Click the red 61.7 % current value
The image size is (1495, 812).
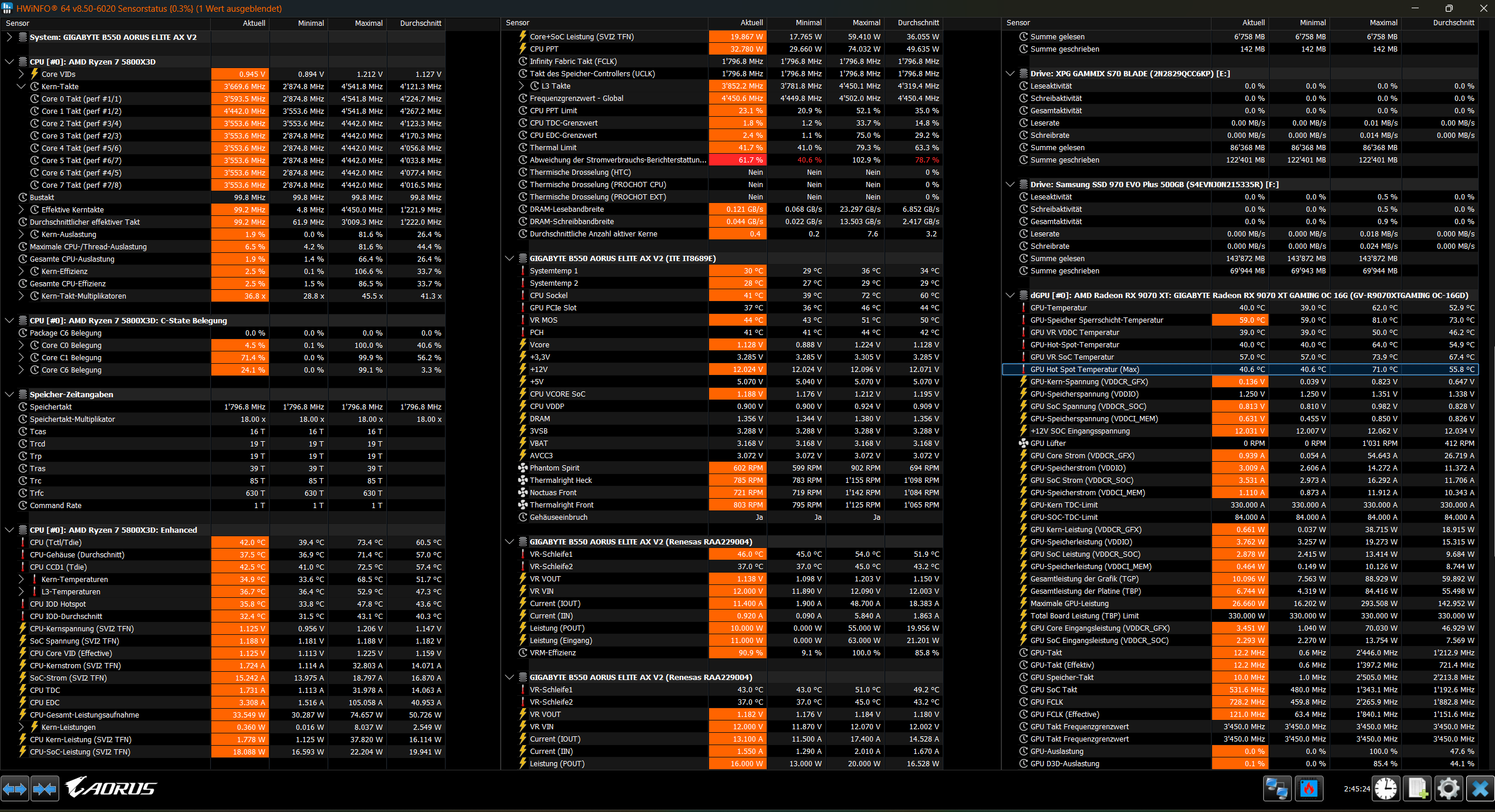click(737, 160)
